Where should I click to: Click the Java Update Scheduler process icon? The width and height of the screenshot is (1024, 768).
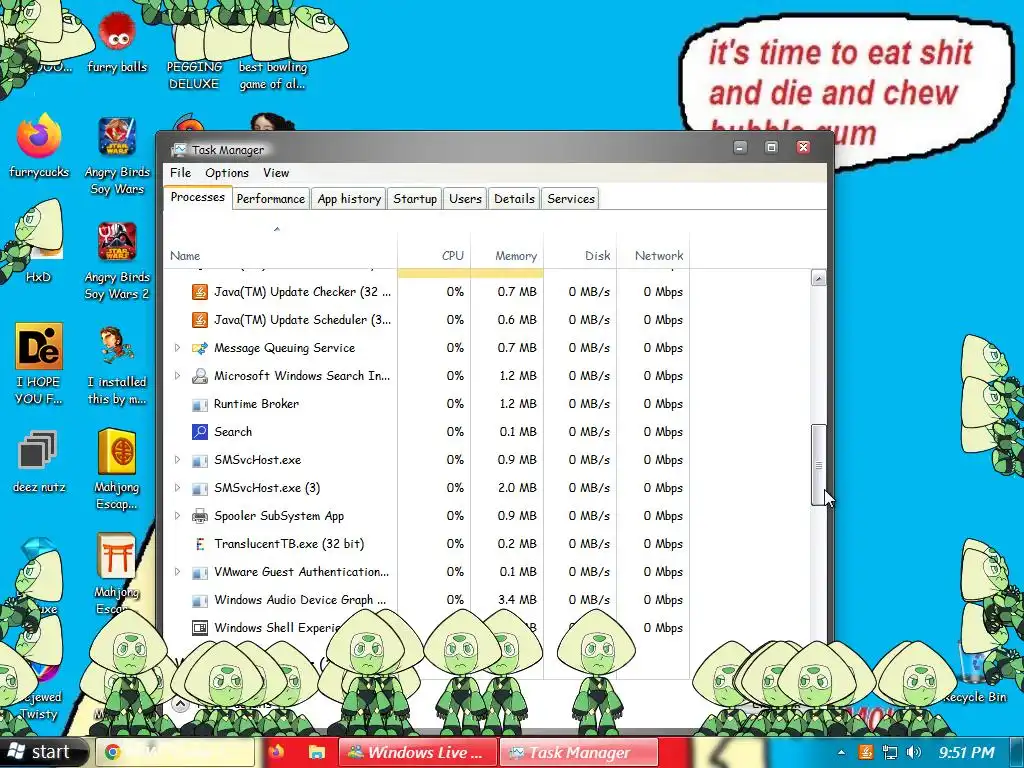[199, 319]
